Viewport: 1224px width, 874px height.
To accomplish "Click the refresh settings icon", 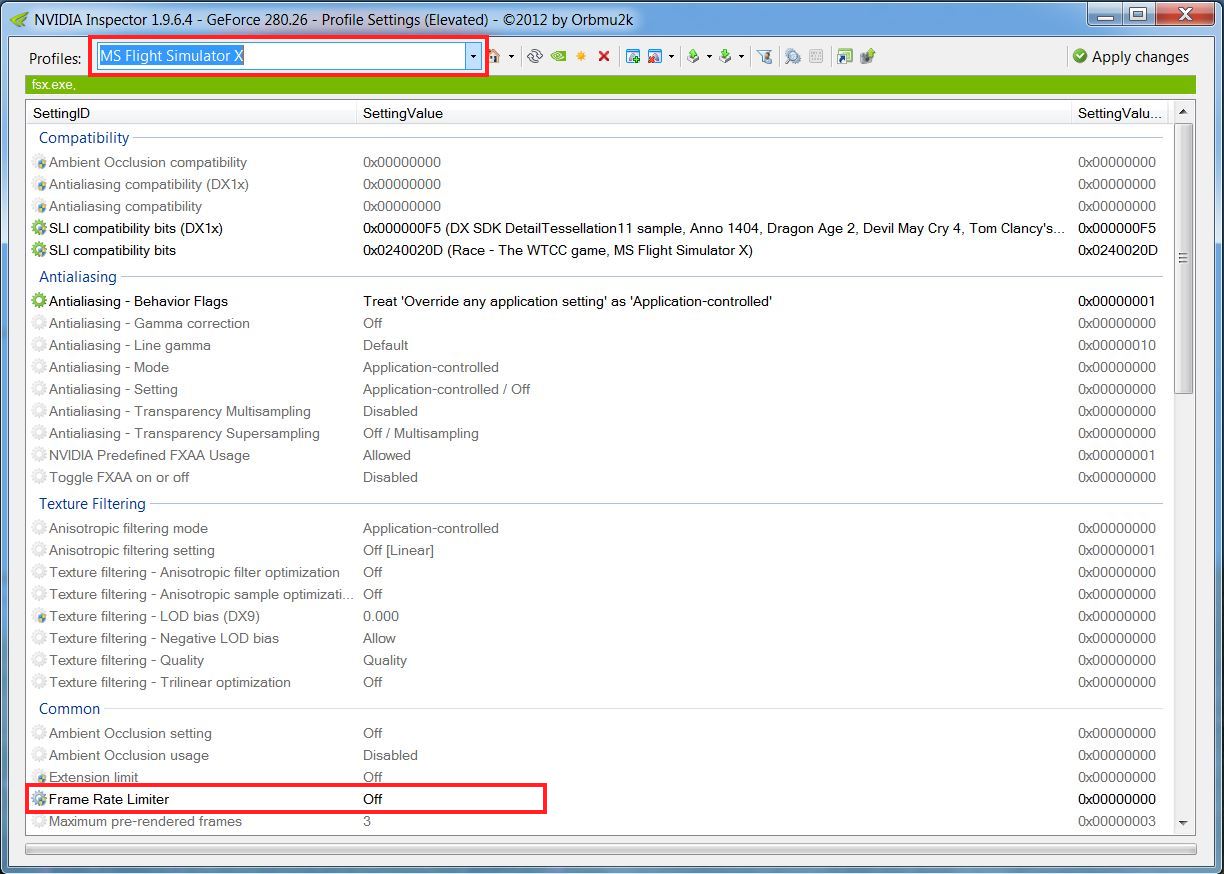I will click(x=534, y=57).
